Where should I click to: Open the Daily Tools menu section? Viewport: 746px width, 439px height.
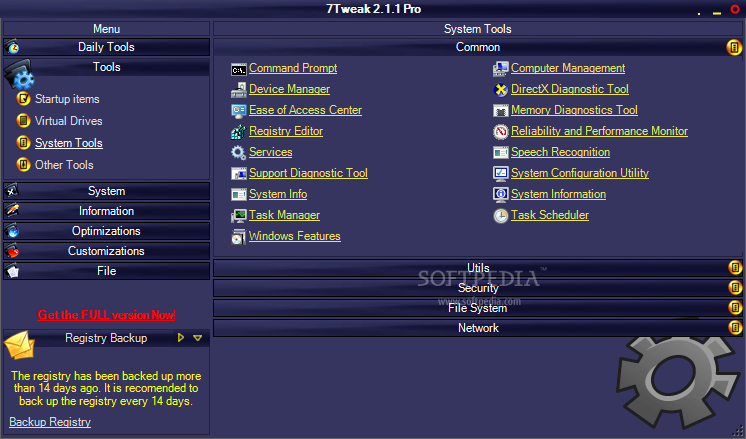coord(107,47)
